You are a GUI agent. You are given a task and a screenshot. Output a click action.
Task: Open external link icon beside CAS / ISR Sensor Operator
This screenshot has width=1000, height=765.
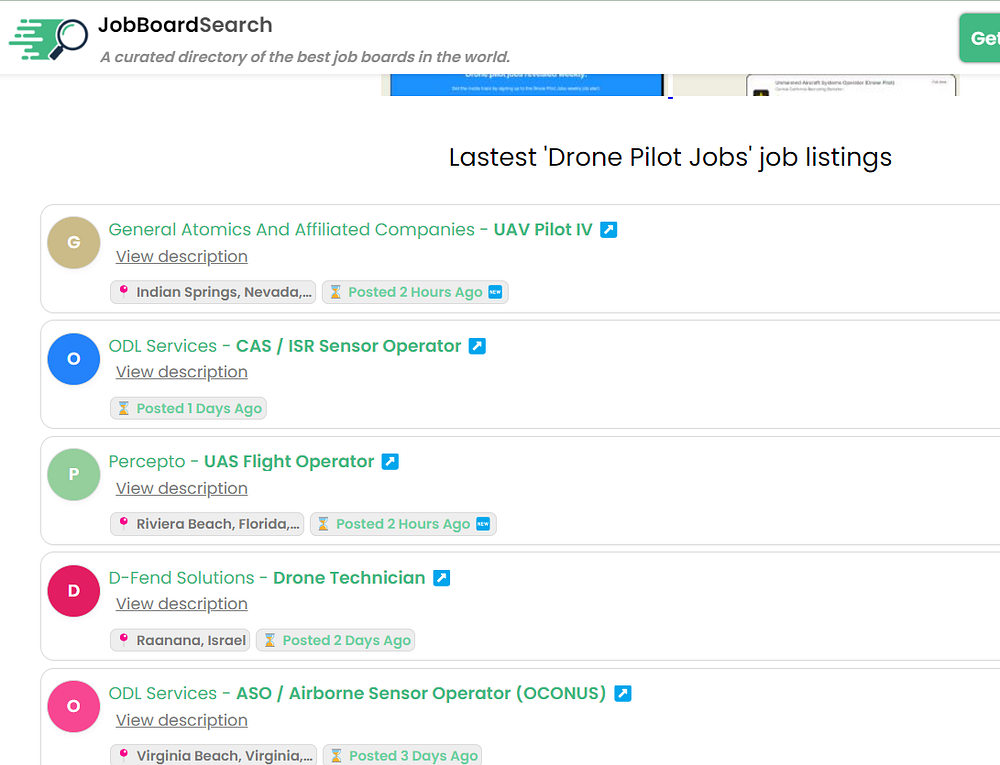point(477,346)
